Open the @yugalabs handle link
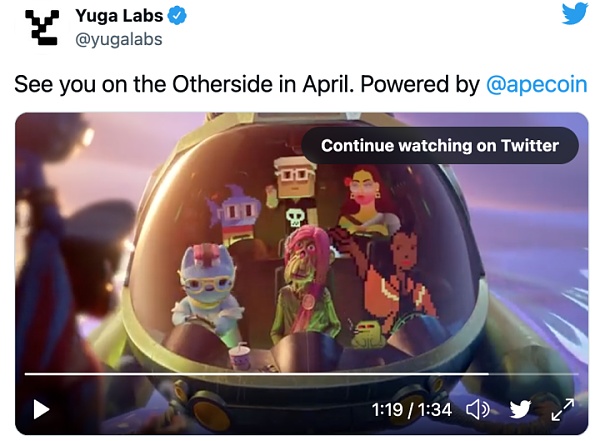Image resolution: width=600 pixels, height=441 pixels. (x=119, y=39)
